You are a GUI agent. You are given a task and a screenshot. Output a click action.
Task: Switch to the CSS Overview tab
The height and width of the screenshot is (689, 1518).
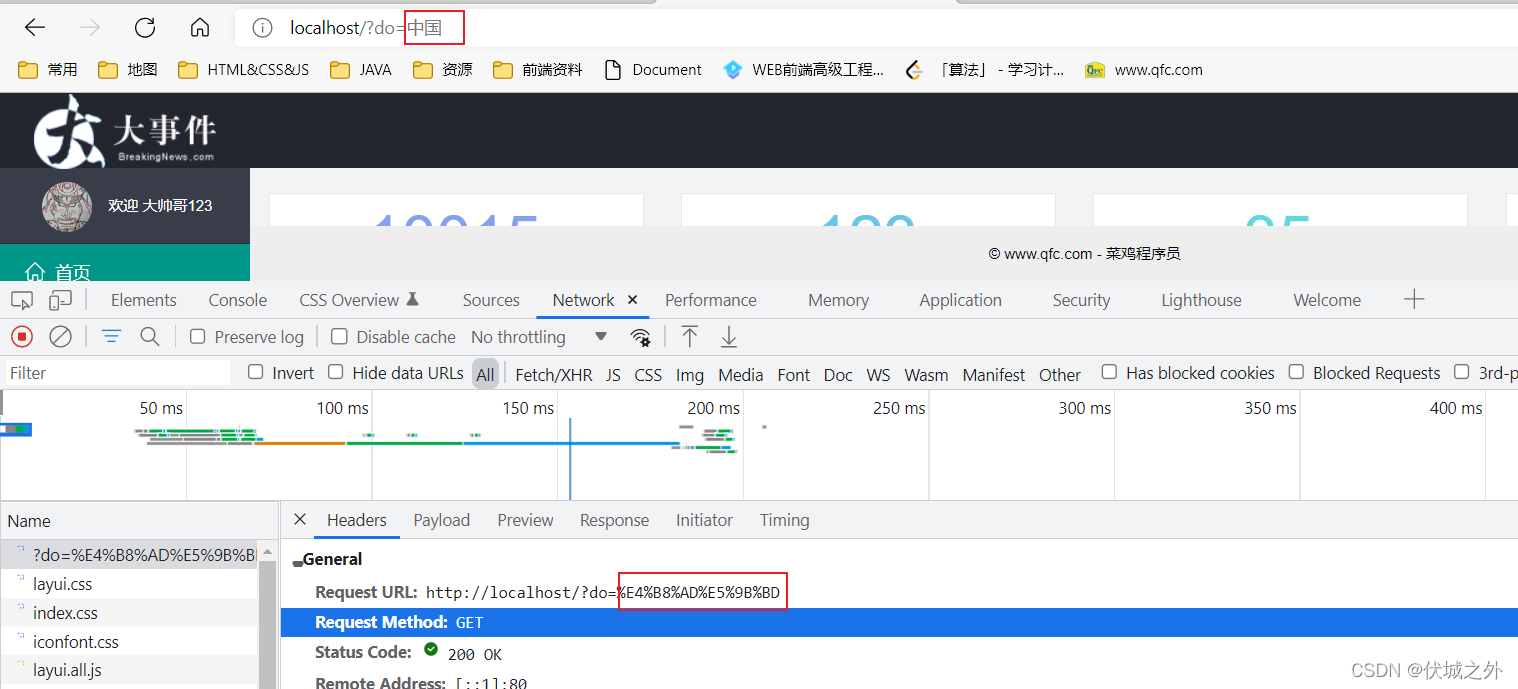(x=359, y=300)
